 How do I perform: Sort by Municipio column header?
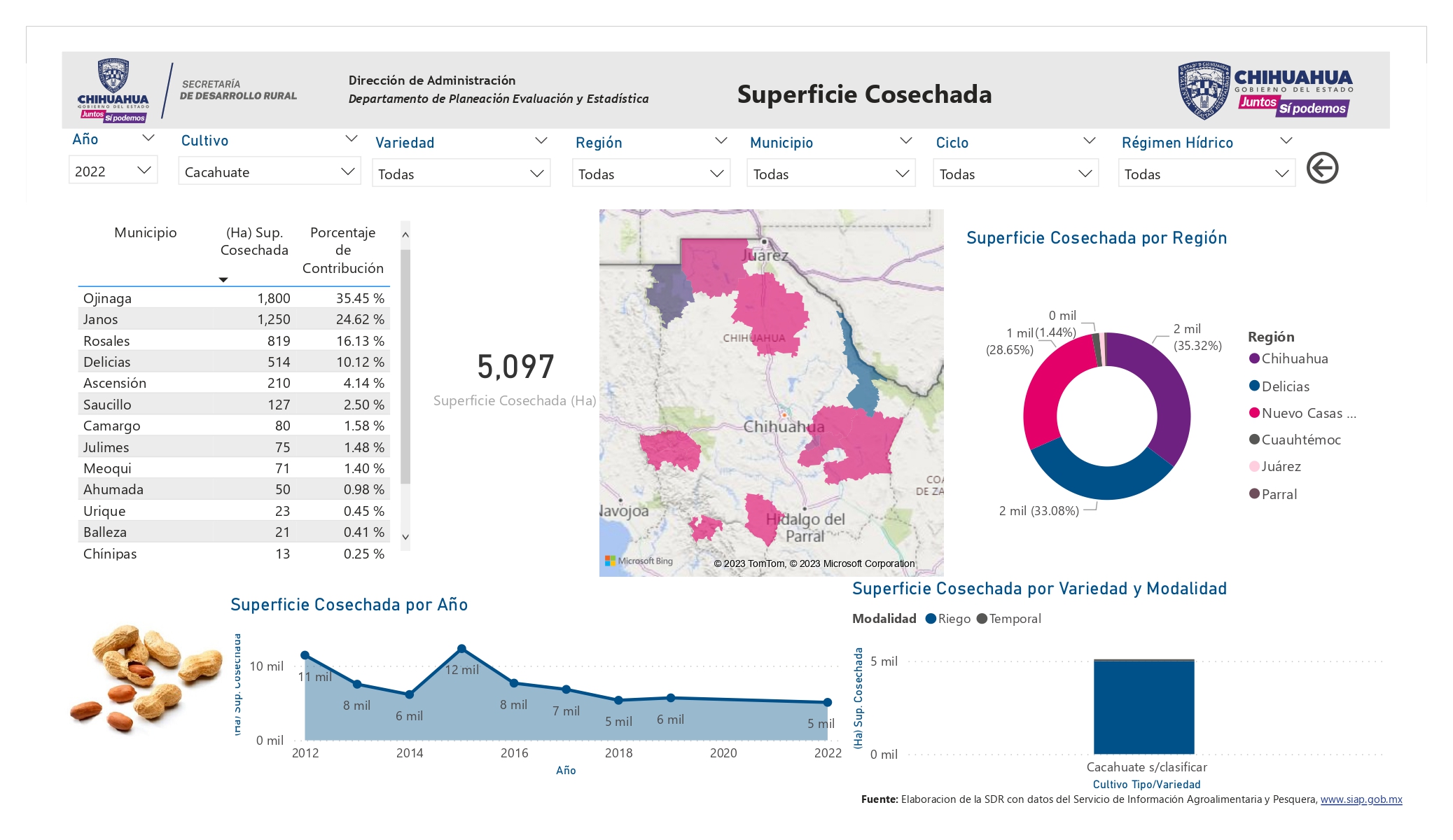[x=146, y=232]
